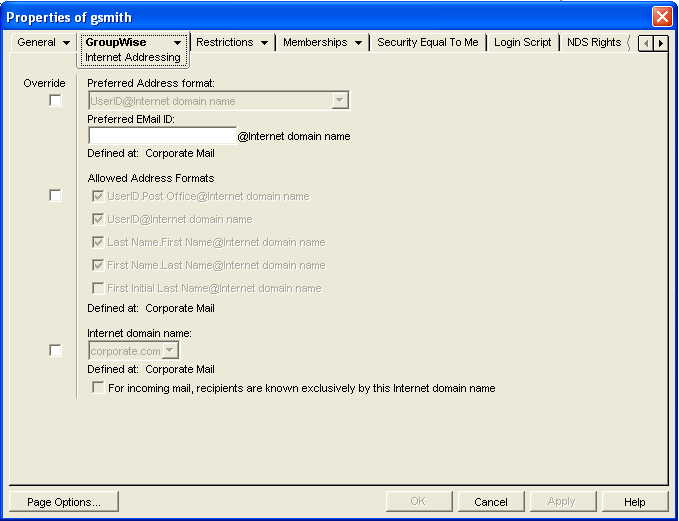679x521 pixels.
Task: Close the Properties of gsmith dialog
Action: [662, 17]
